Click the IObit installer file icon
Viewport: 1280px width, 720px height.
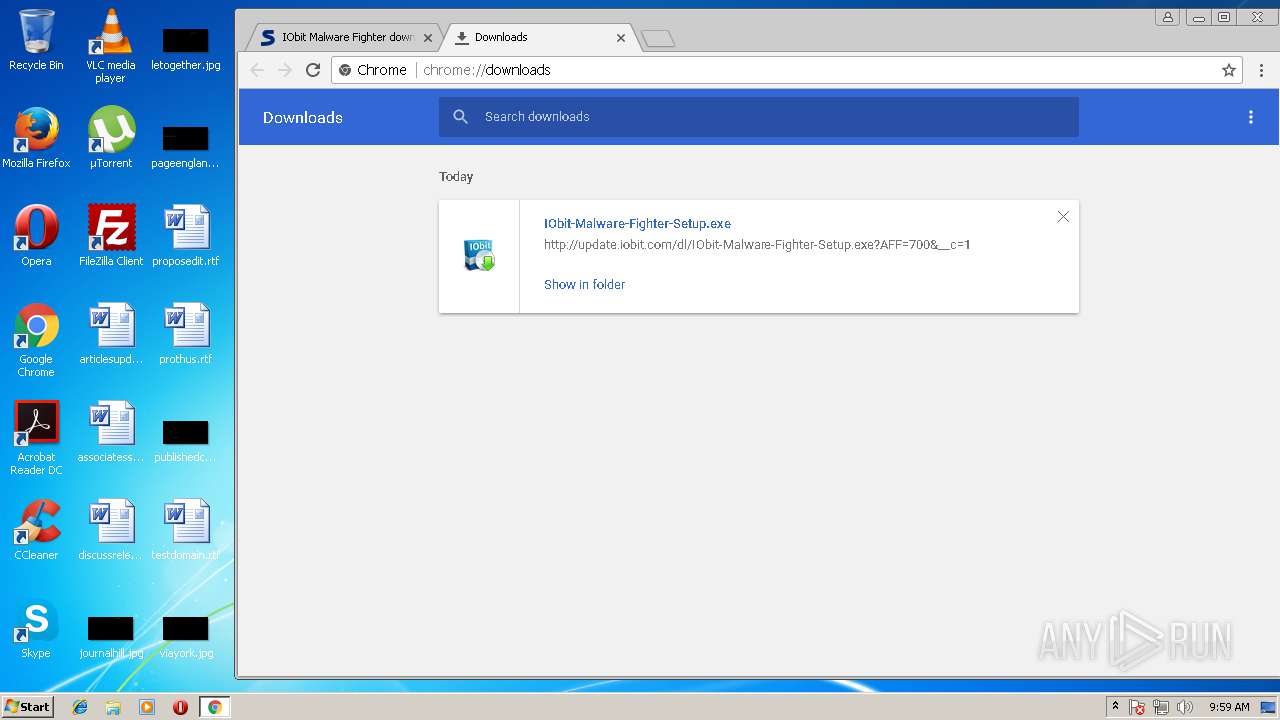(x=479, y=255)
